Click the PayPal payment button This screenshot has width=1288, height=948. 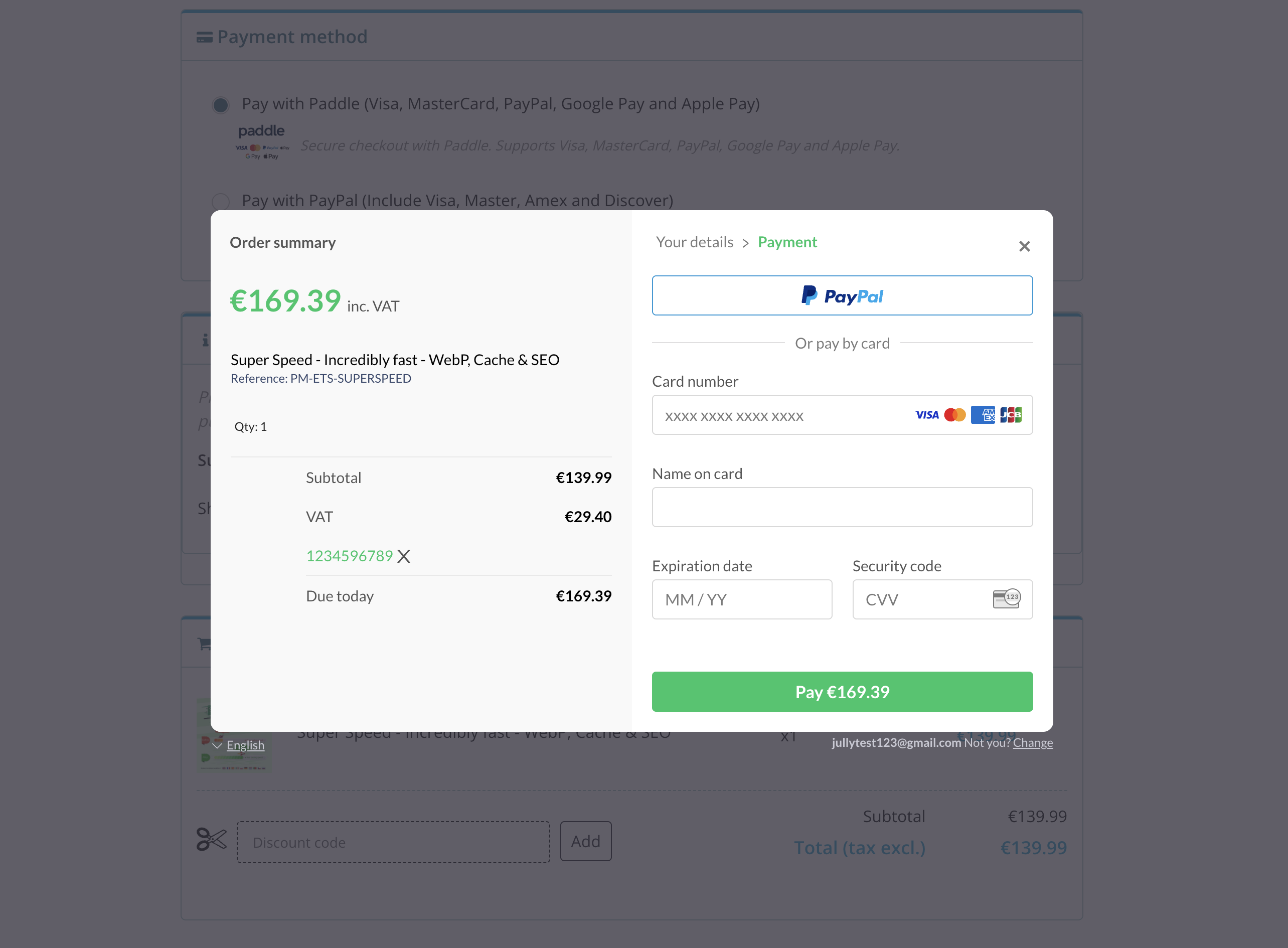tap(842, 295)
